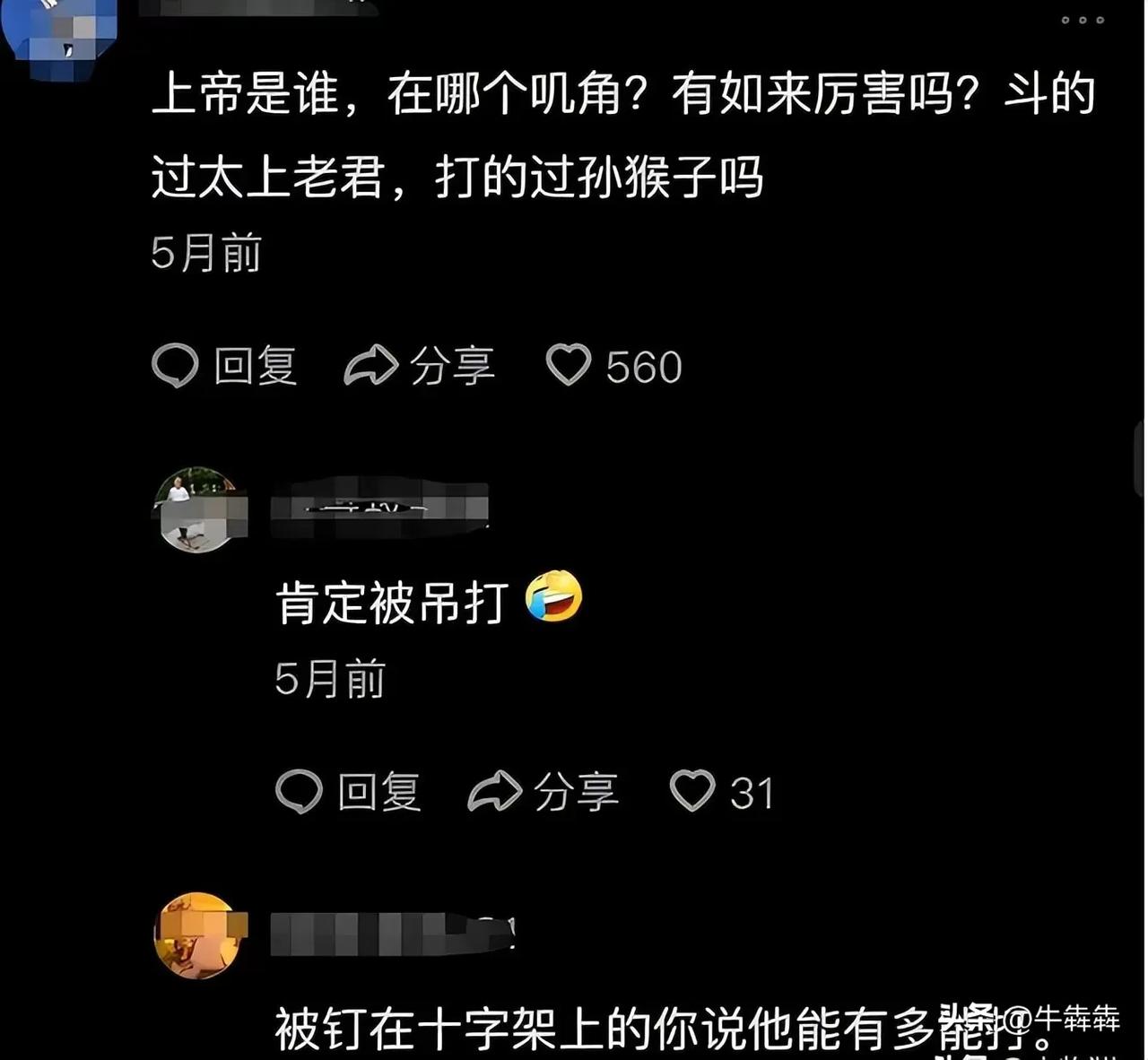Click 回复 text under 肯定被吊打 reply
The height and width of the screenshot is (1060, 1148).
coord(379,793)
